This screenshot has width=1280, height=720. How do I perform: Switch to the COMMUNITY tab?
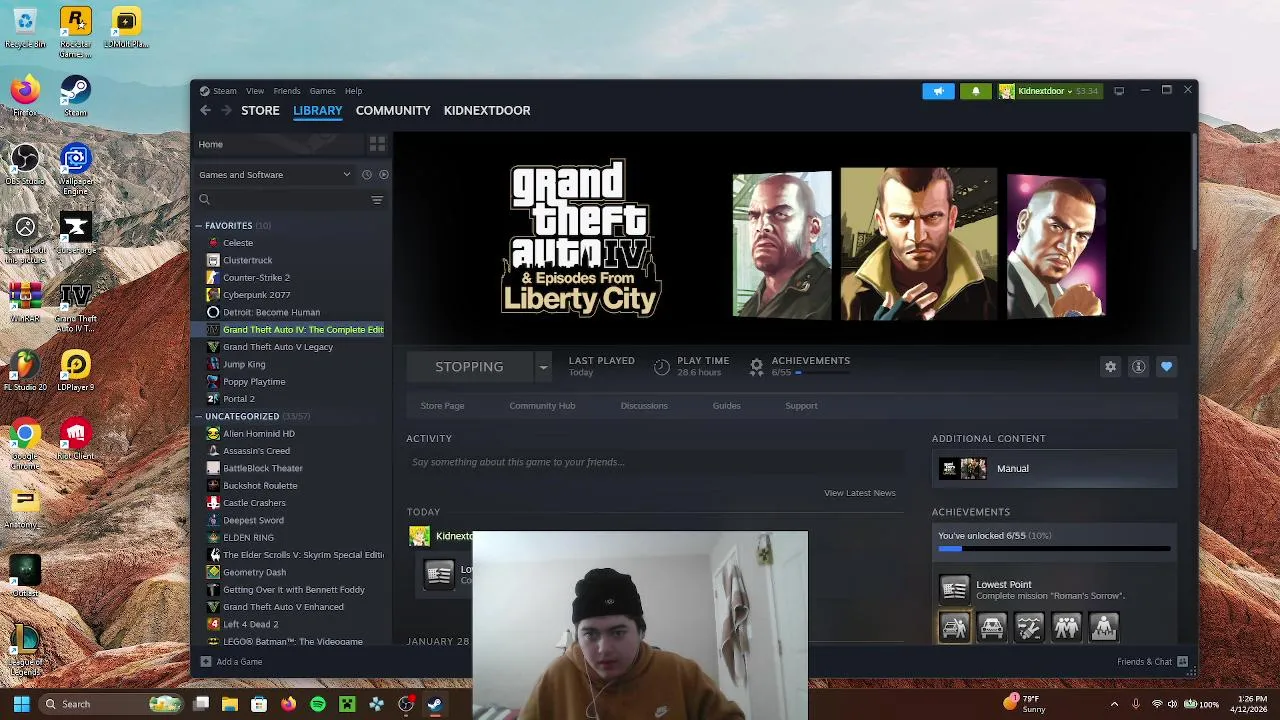(x=393, y=110)
